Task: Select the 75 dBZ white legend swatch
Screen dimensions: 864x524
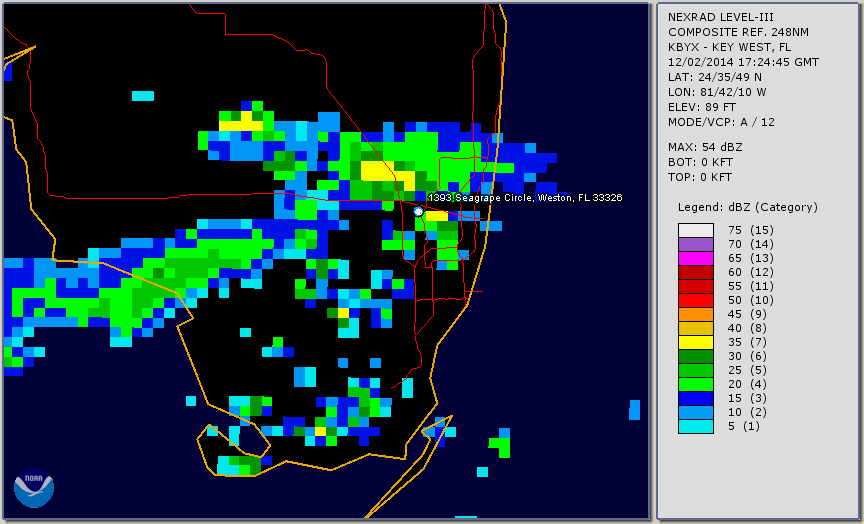Action: point(696,230)
